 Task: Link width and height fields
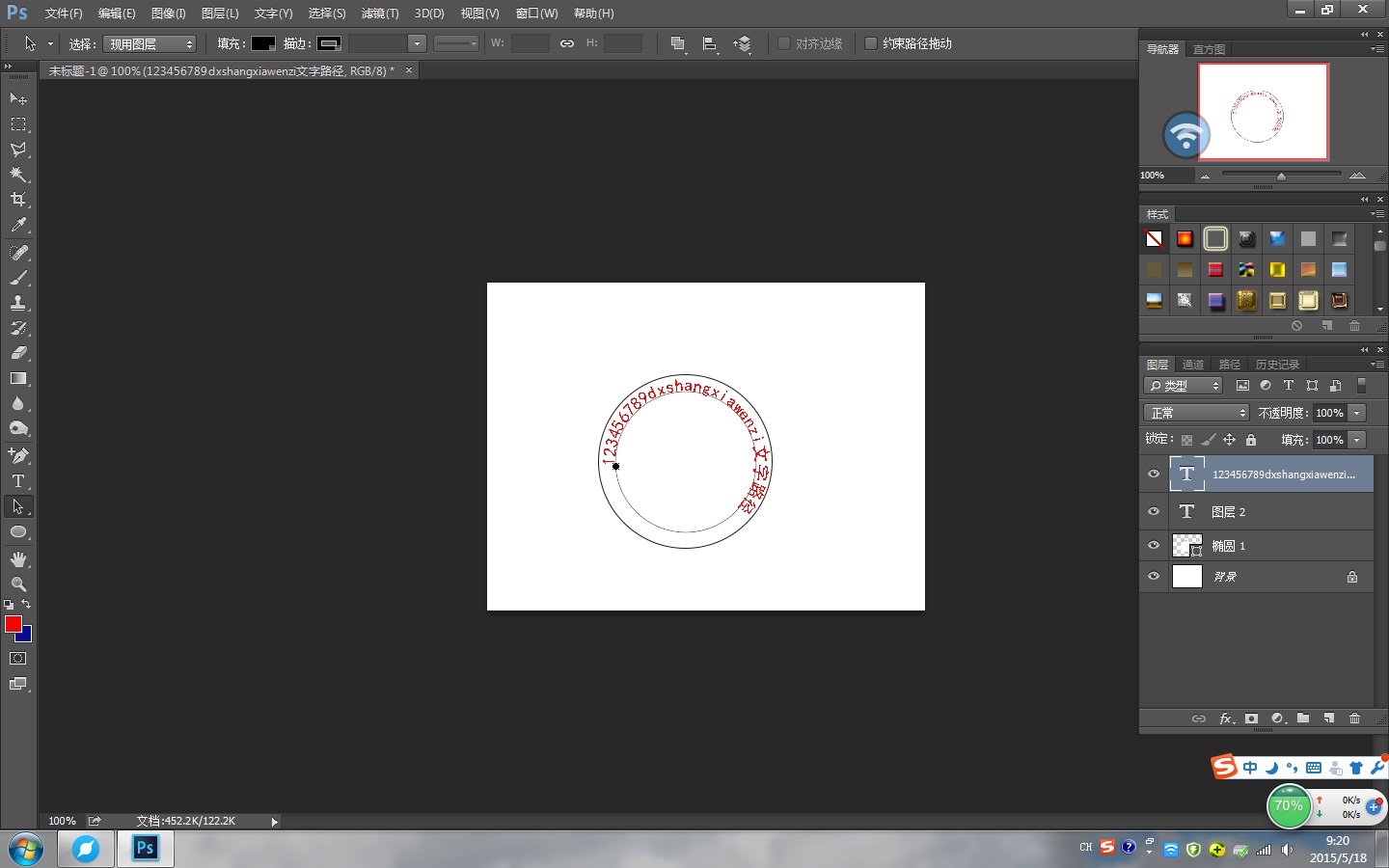coord(567,43)
